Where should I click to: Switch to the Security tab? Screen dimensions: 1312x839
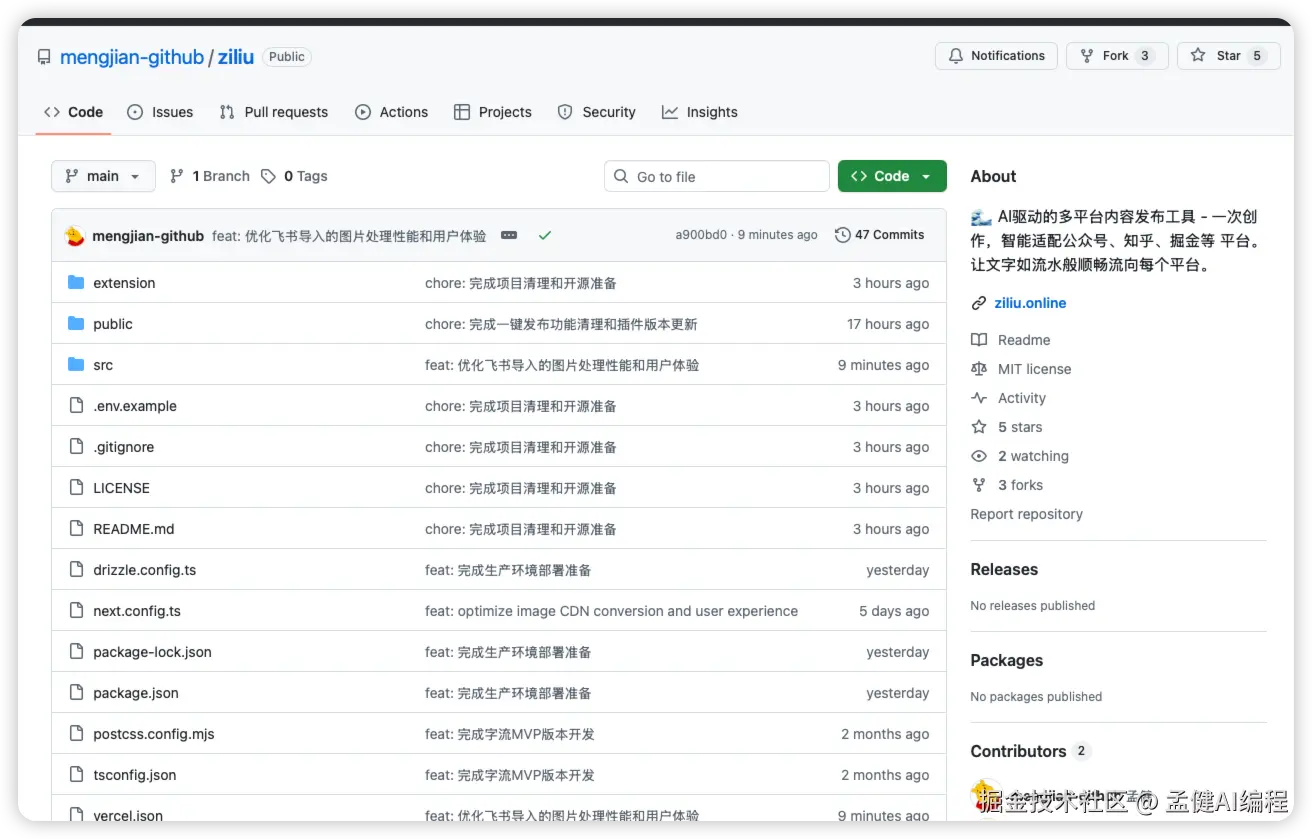click(x=596, y=112)
